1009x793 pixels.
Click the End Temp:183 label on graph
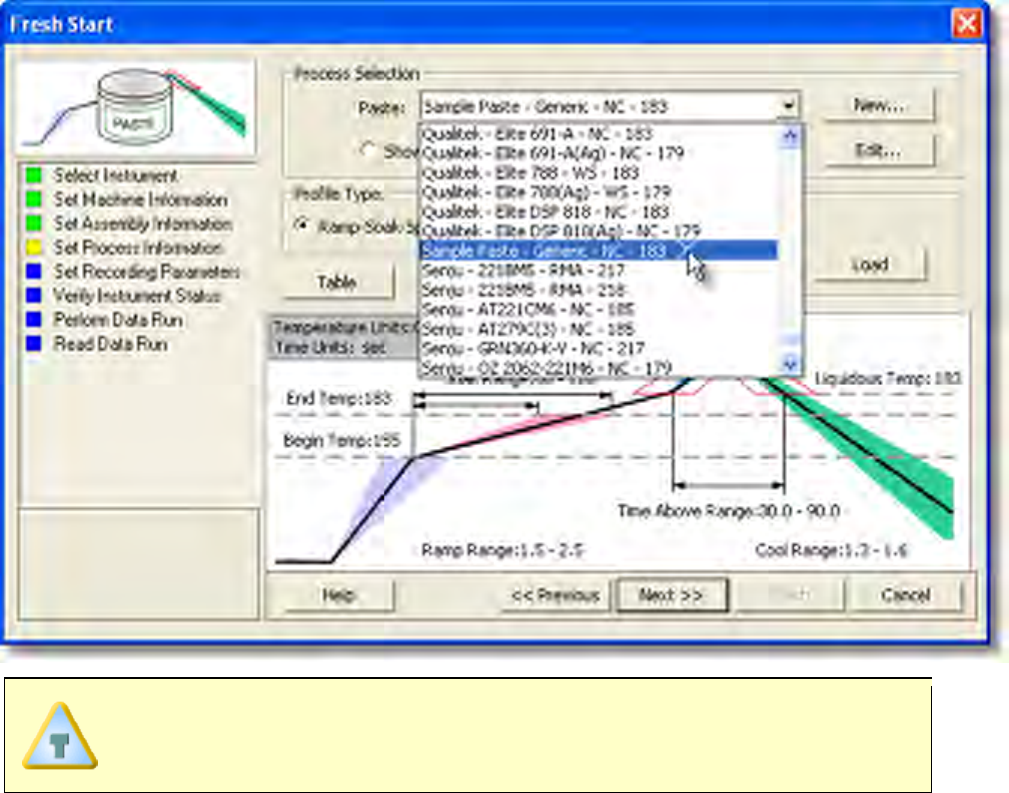pyautogui.click(x=338, y=398)
